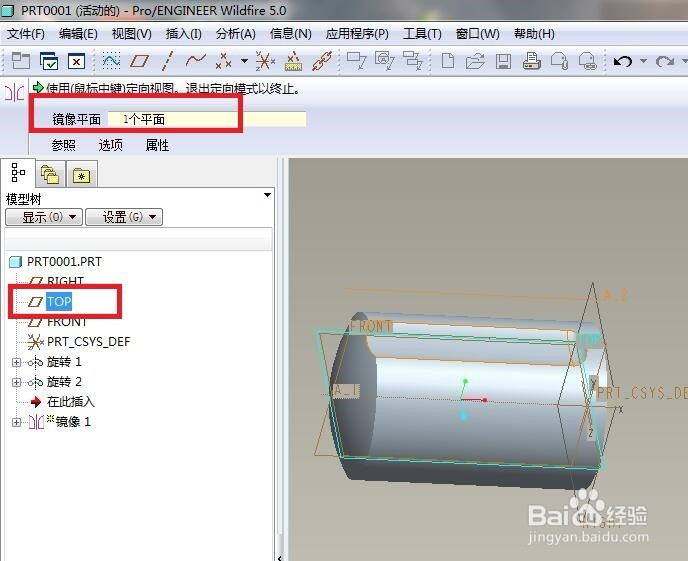Image resolution: width=688 pixels, height=561 pixels.
Task: Open the 应用程序(P) menu
Action: pos(357,34)
